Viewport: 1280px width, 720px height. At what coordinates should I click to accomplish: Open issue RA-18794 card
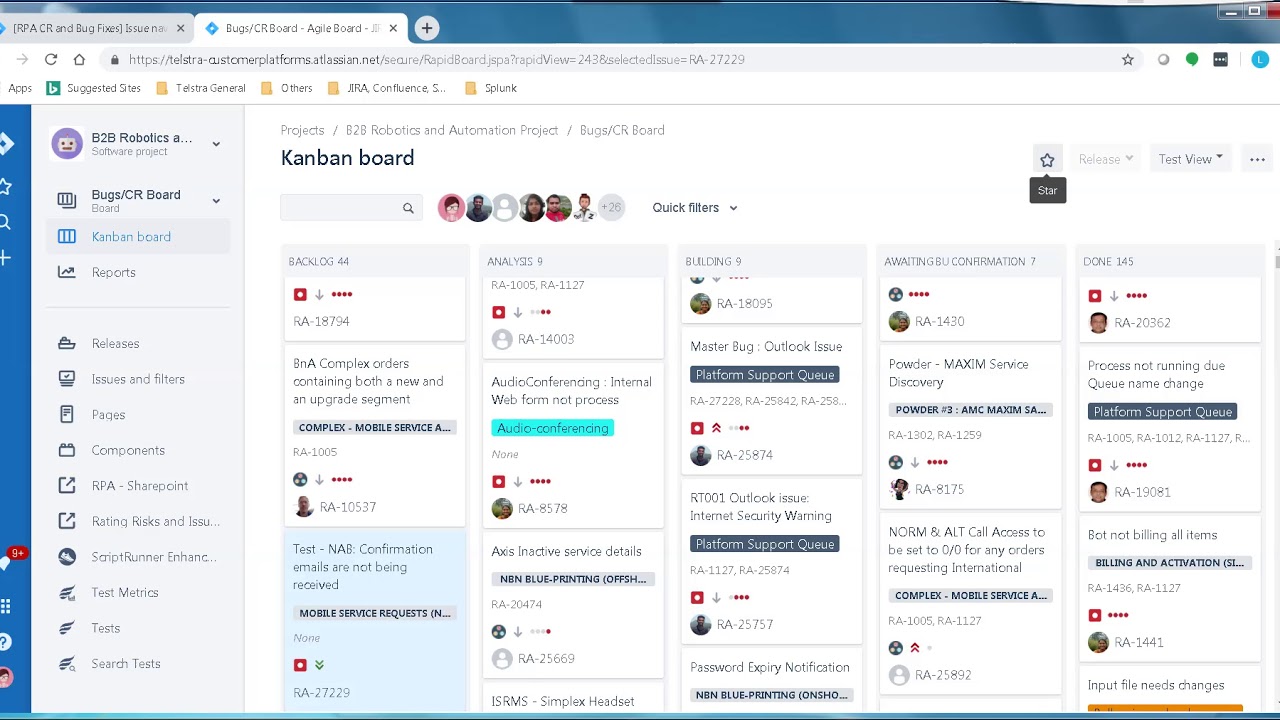[321, 321]
